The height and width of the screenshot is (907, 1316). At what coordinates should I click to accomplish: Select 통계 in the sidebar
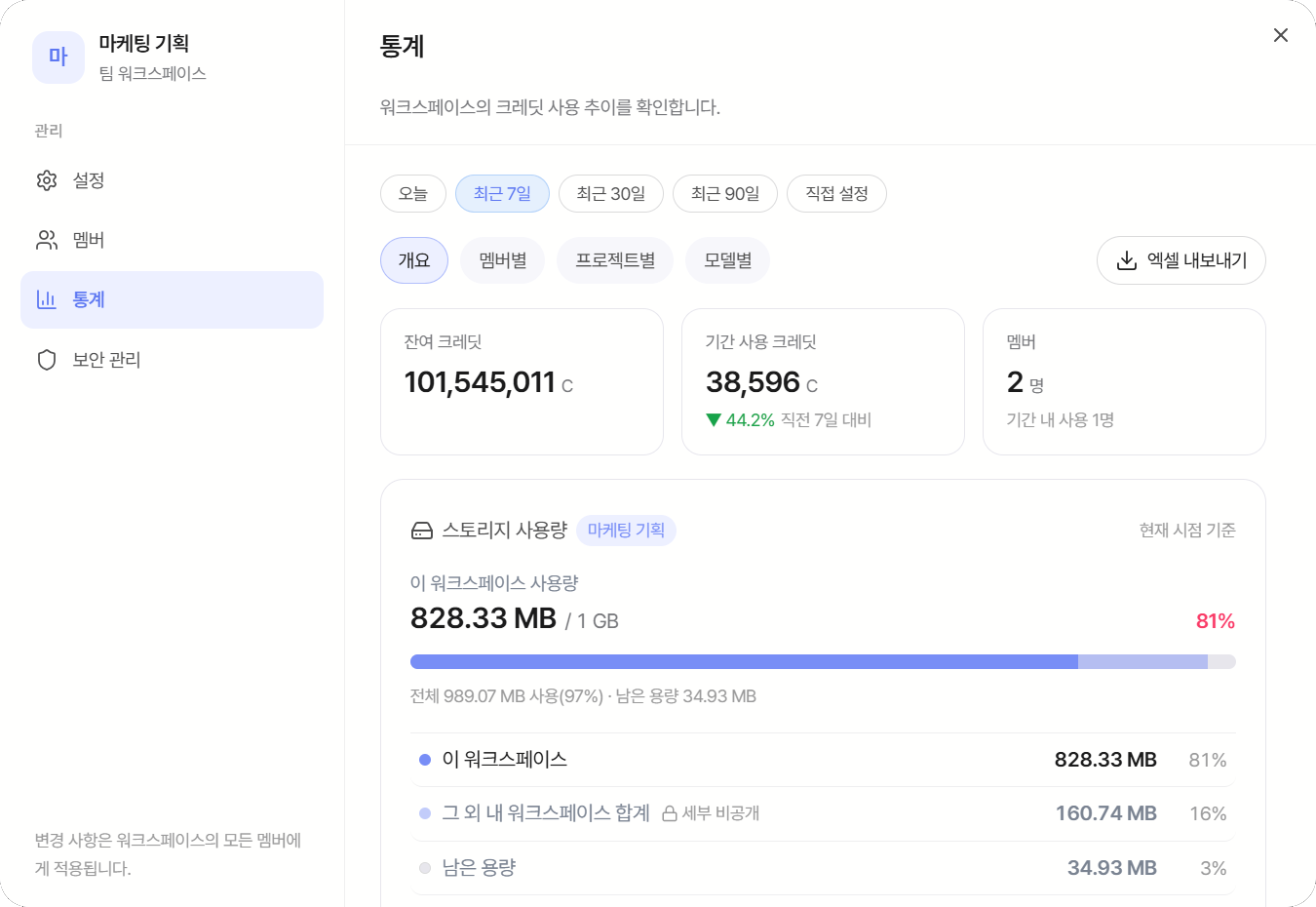tap(172, 299)
